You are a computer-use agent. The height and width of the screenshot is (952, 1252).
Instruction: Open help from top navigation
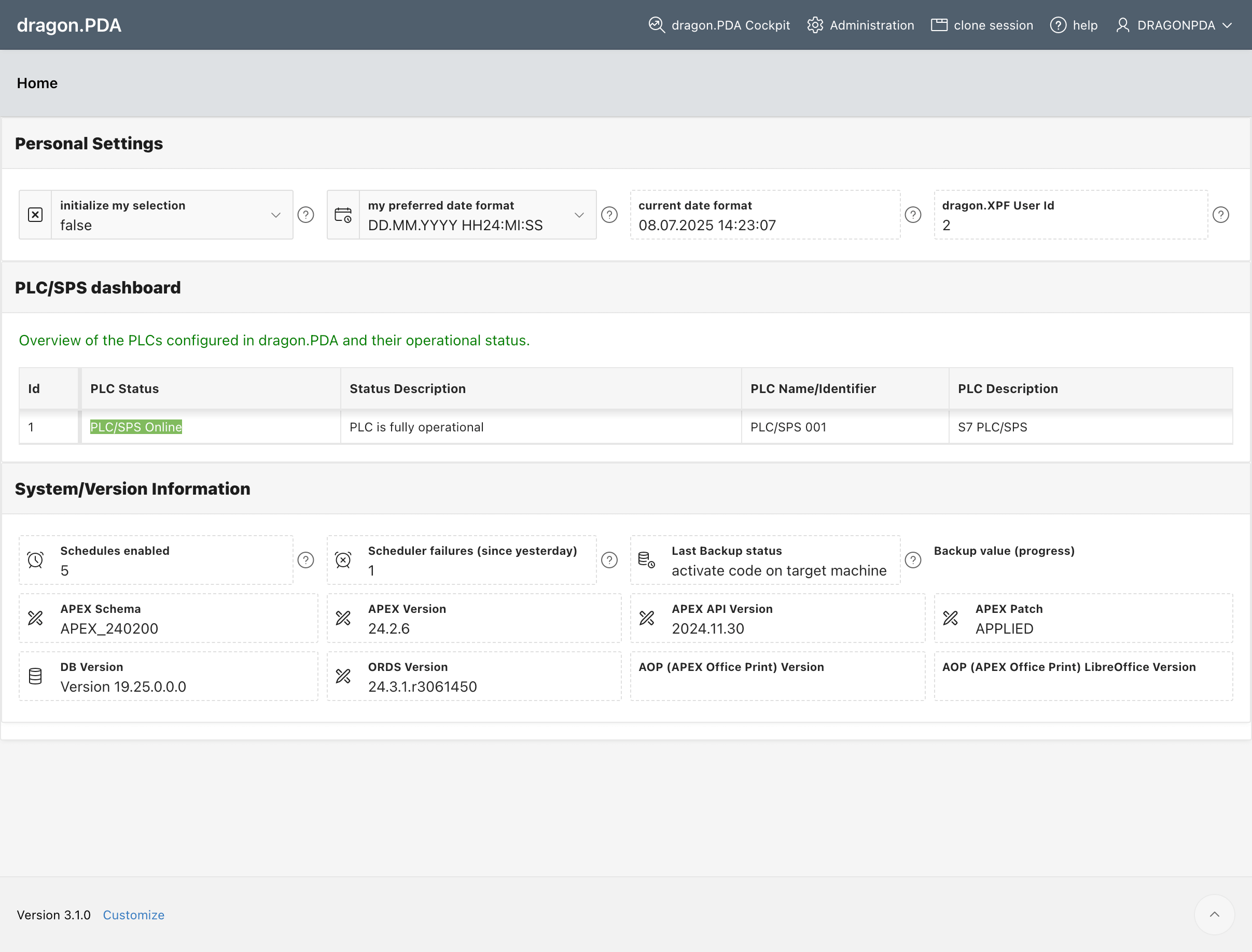[1074, 25]
